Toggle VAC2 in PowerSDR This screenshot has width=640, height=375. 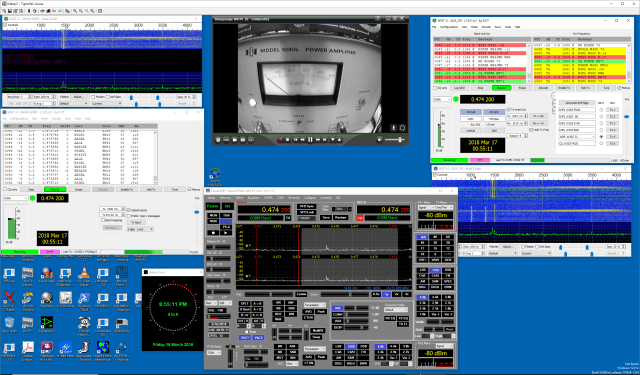tap(258, 338)
